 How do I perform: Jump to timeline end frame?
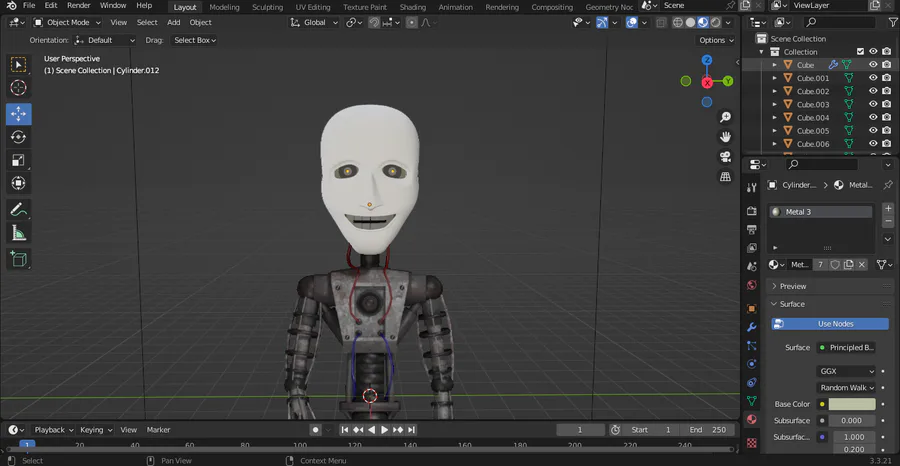[x=412, y=430]
